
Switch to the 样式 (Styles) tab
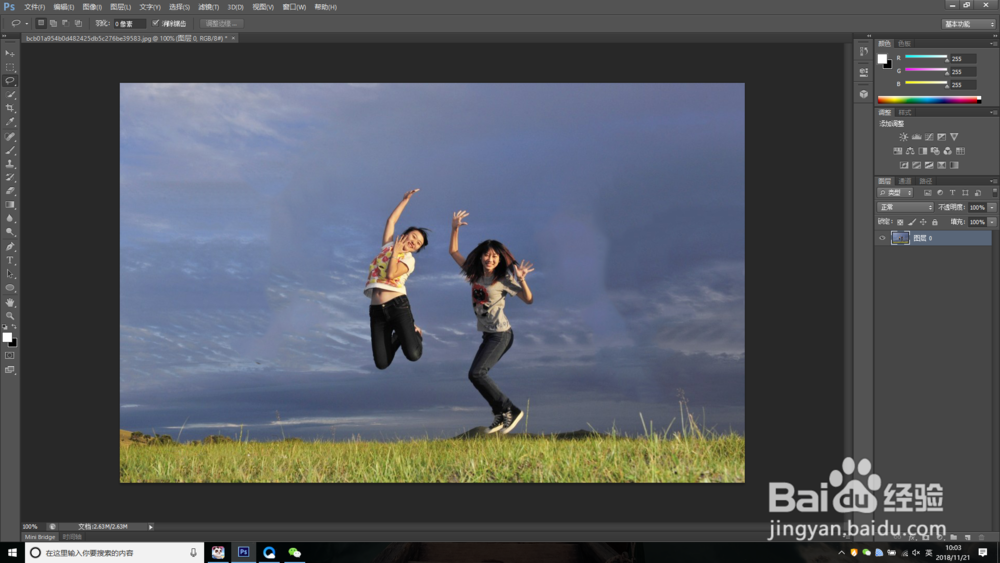pyautogui.click(x=904, y=112)
